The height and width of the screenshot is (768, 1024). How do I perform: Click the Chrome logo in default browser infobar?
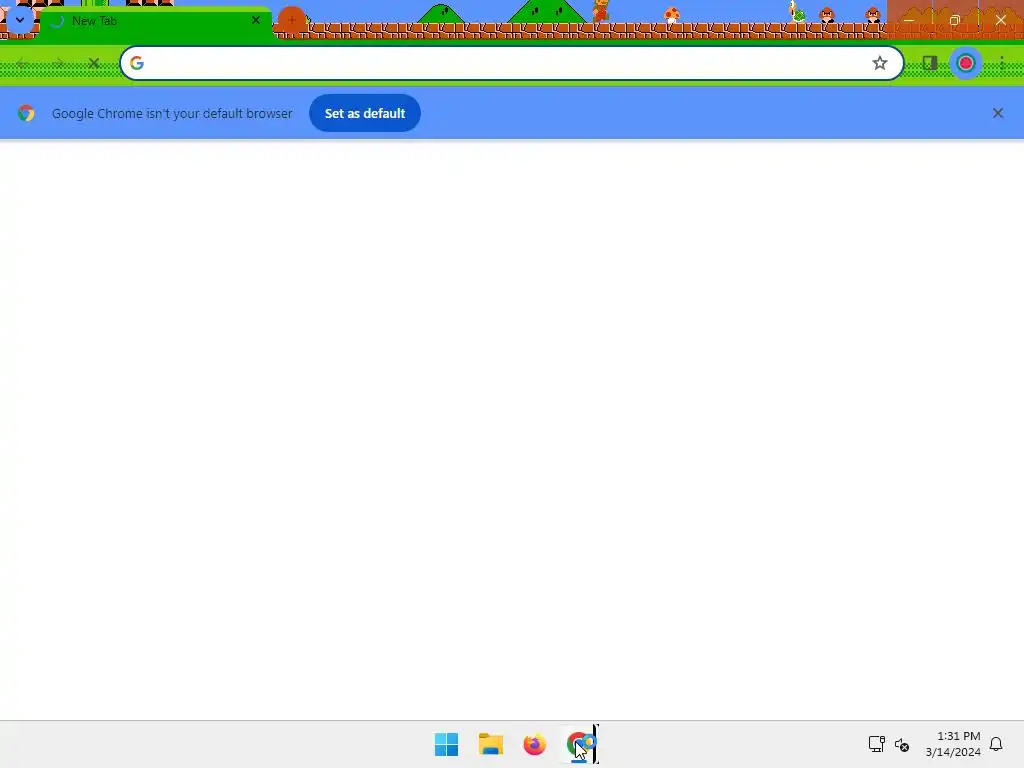coord(26,114)
